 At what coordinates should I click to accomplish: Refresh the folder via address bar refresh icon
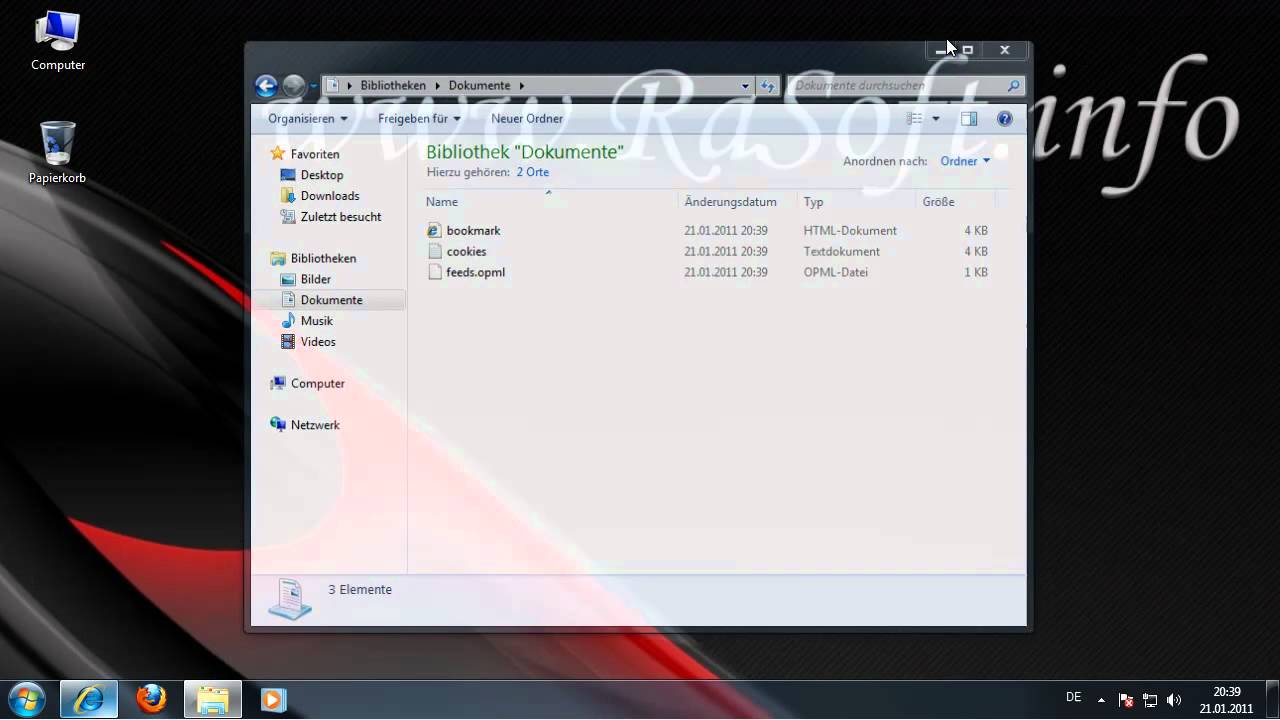768,86
